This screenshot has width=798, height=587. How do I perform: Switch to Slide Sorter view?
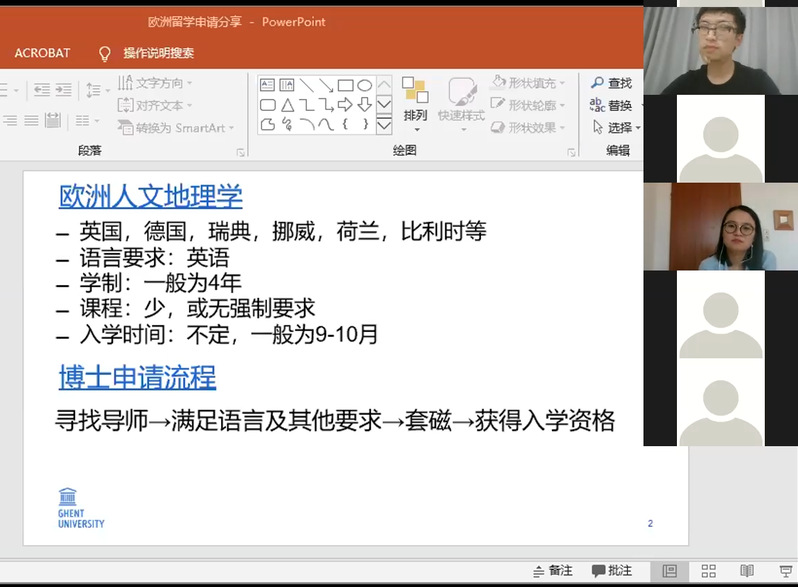tap(706, 571)
